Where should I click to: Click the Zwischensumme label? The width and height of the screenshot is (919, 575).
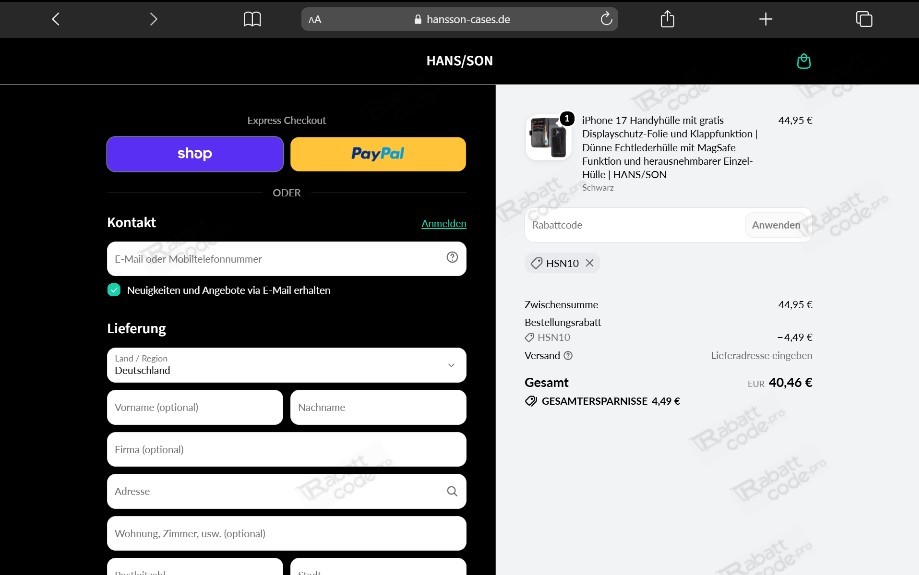[x=561, y=305]
